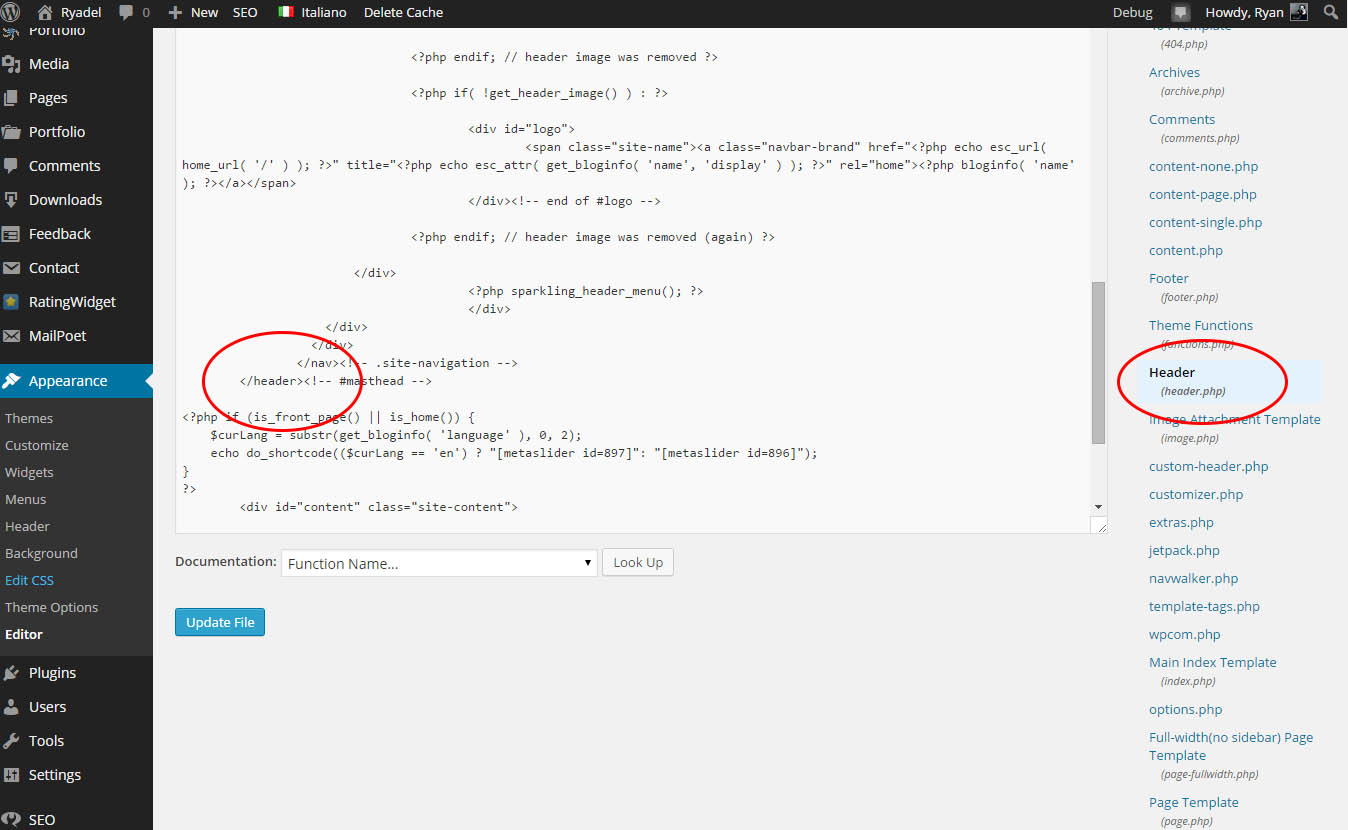Open Media from the sidebar icon
1348x830 pixels.
[12, 64]
